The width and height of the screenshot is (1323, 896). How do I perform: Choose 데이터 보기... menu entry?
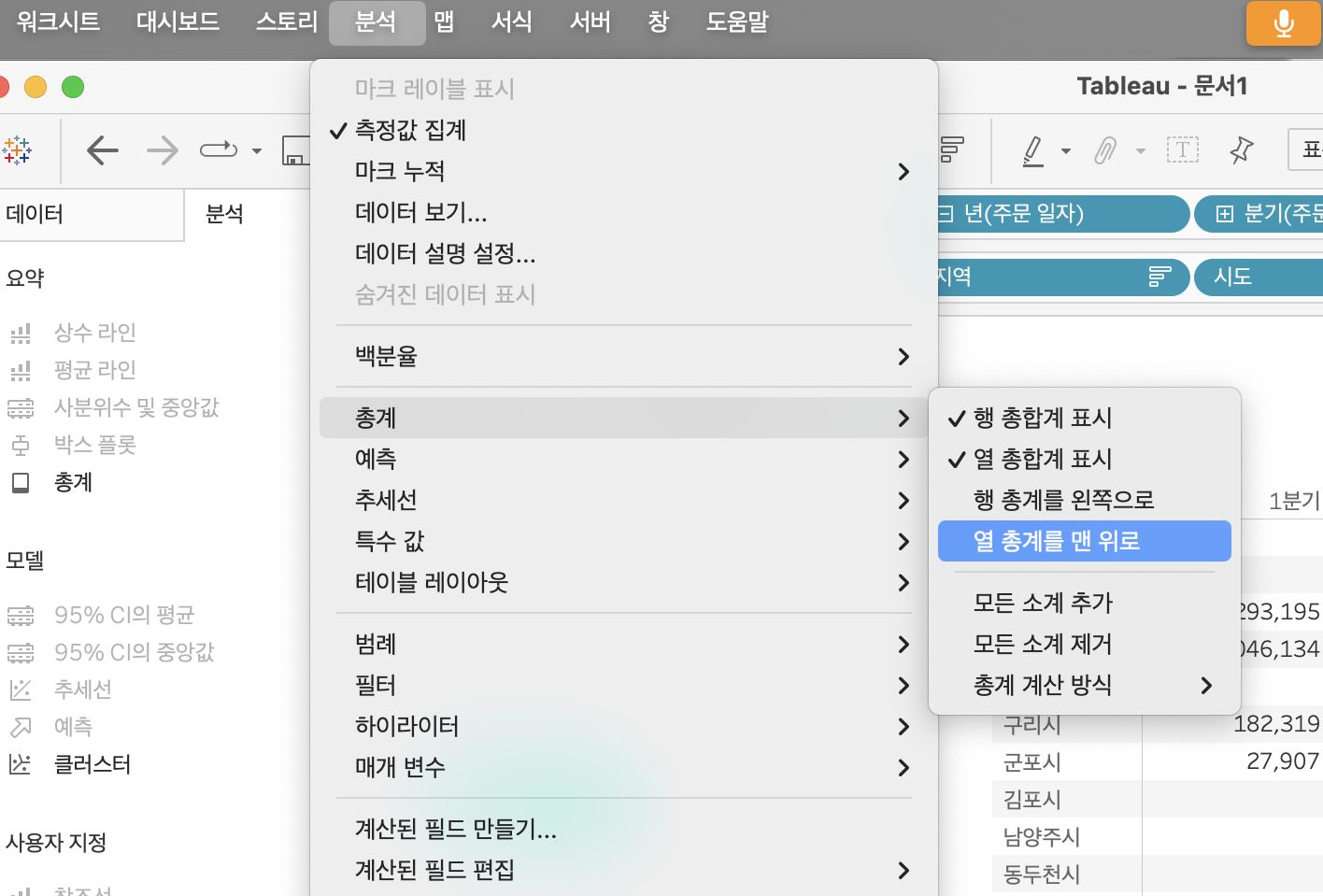(623, 212)
